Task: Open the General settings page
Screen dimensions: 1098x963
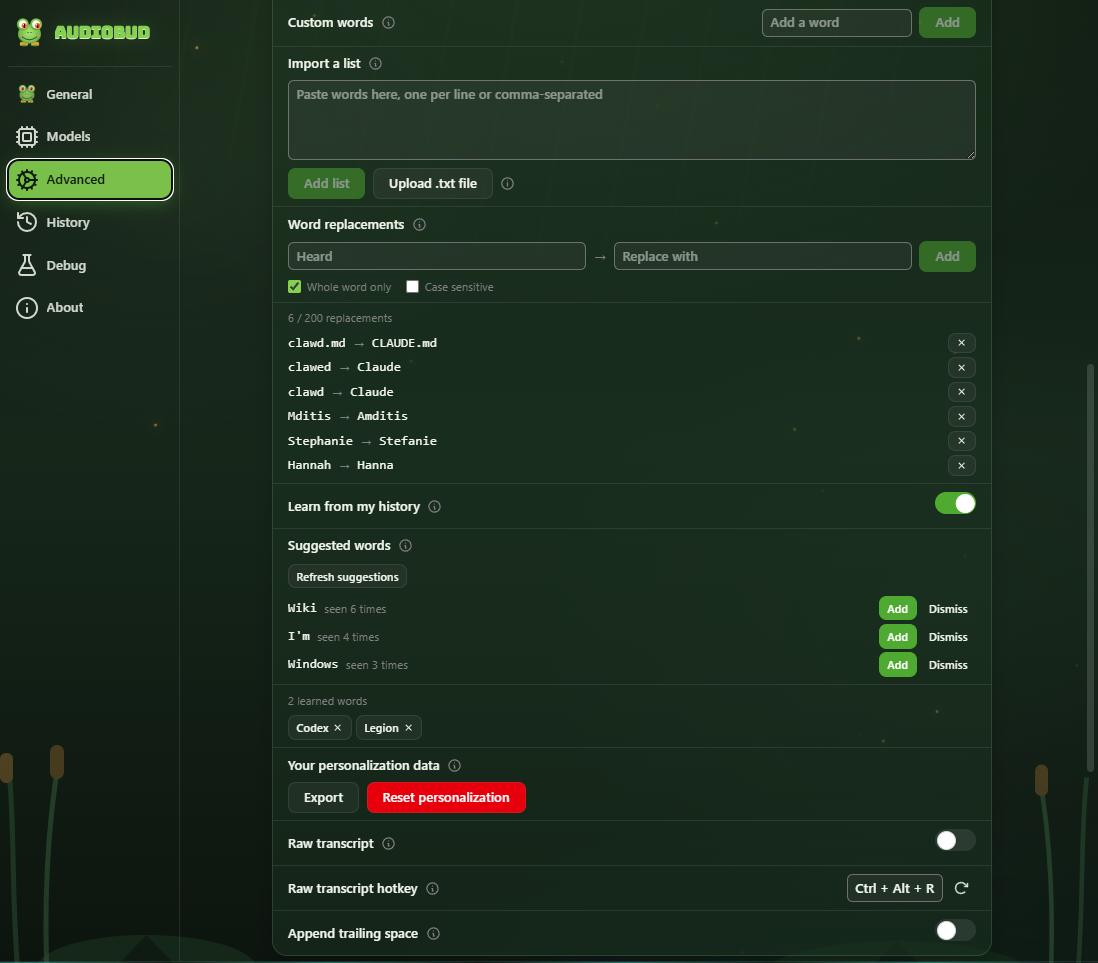Action: click(x=90, y=94)
